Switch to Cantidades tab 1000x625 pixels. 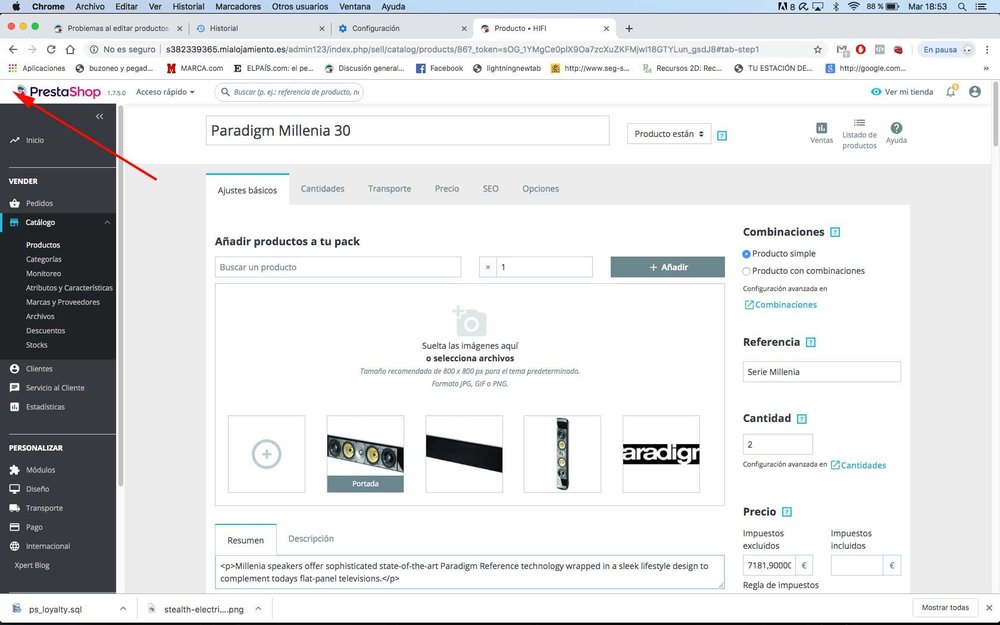(323, 189)
